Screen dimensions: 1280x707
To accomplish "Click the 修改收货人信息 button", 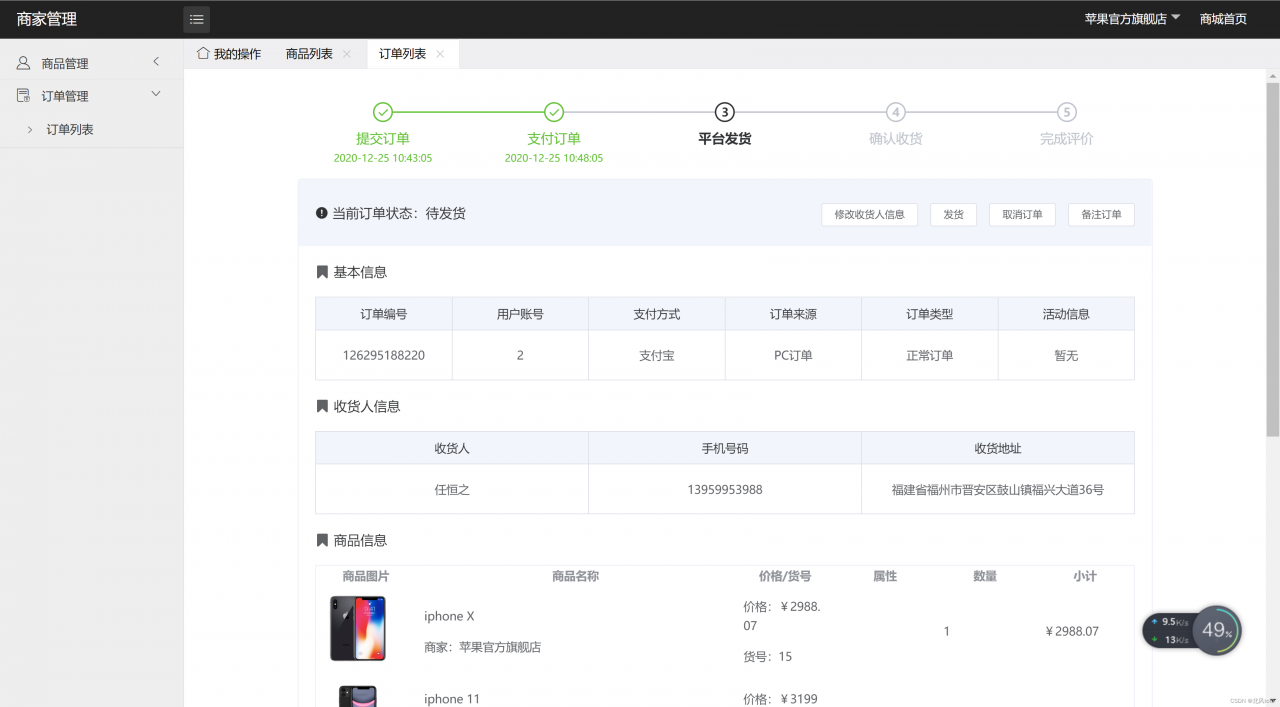I will 869,214.
